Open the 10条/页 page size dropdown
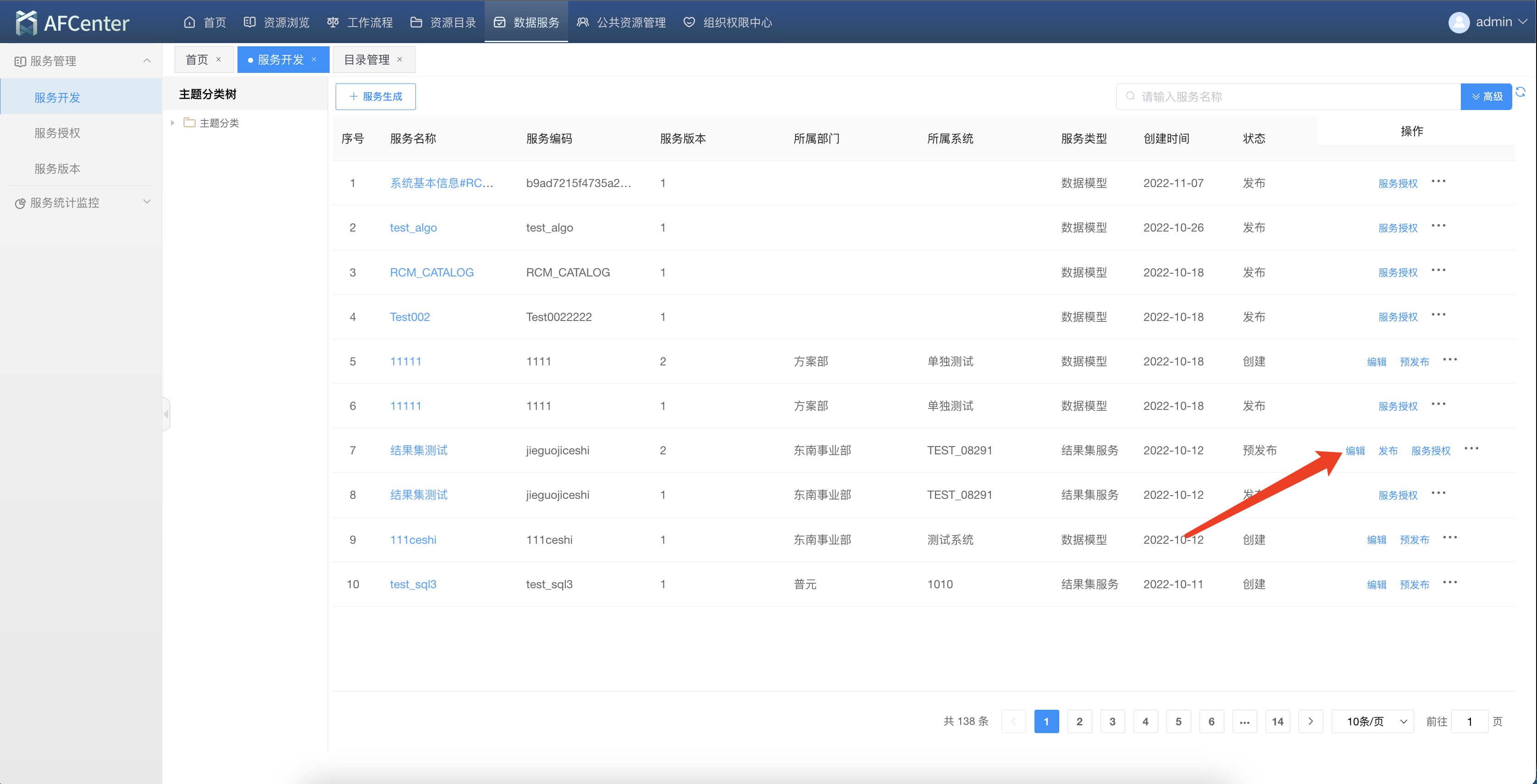Image resolution: width=1537 pixels, height=784 pixels. pos(1372,721)
